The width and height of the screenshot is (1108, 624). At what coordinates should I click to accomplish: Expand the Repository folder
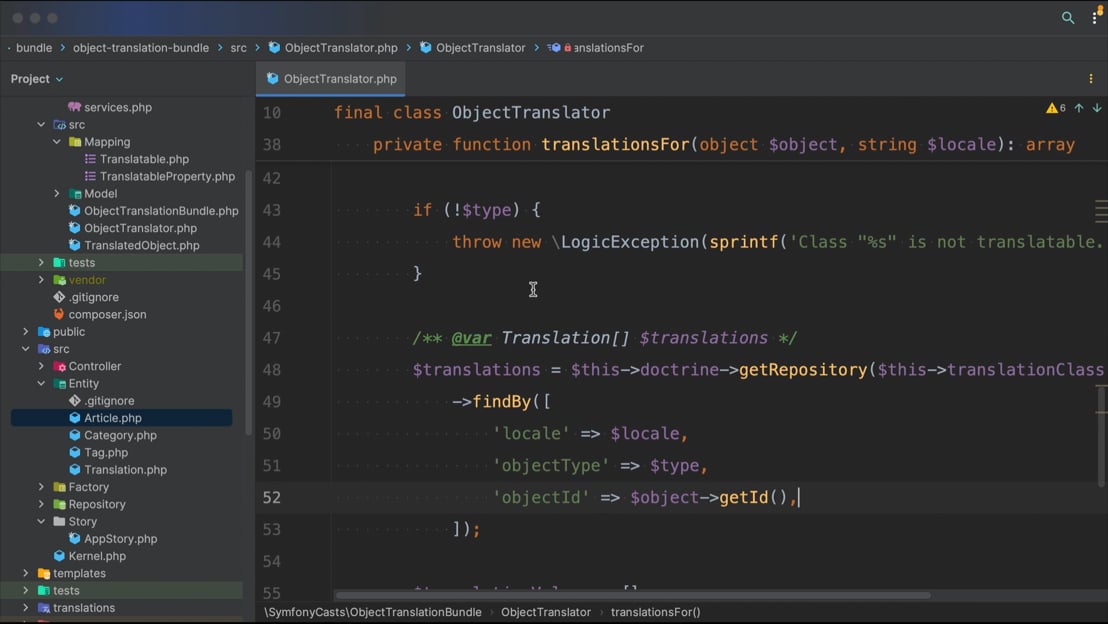[x=41, y=505]
